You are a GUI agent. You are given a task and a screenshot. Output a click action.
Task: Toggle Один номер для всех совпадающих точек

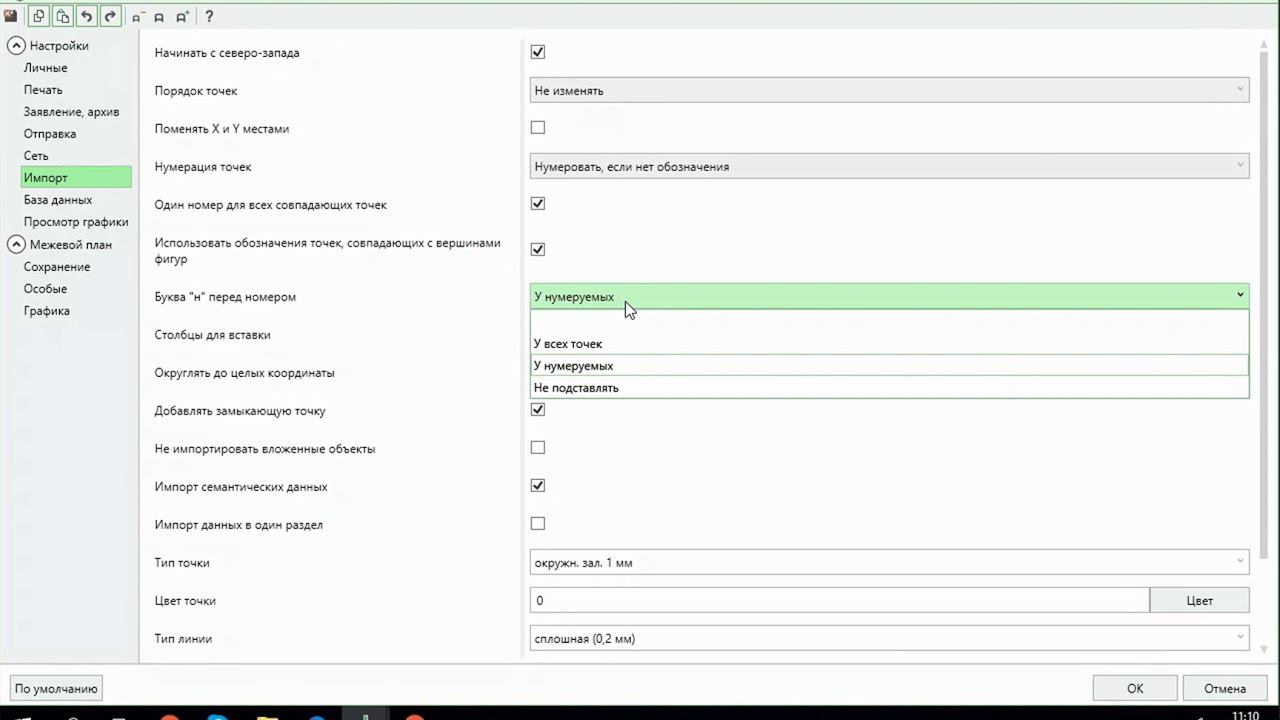click(x=538, y=204)
